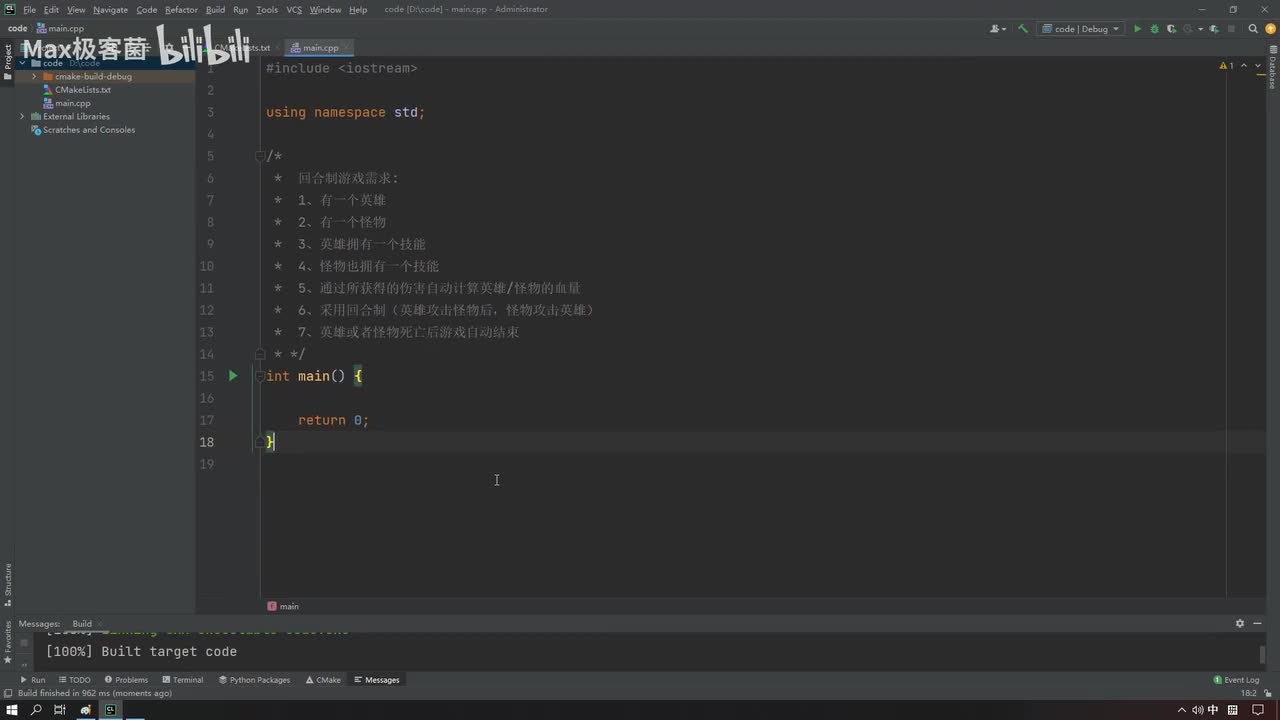Open Windows Task View

pos(60,710)
